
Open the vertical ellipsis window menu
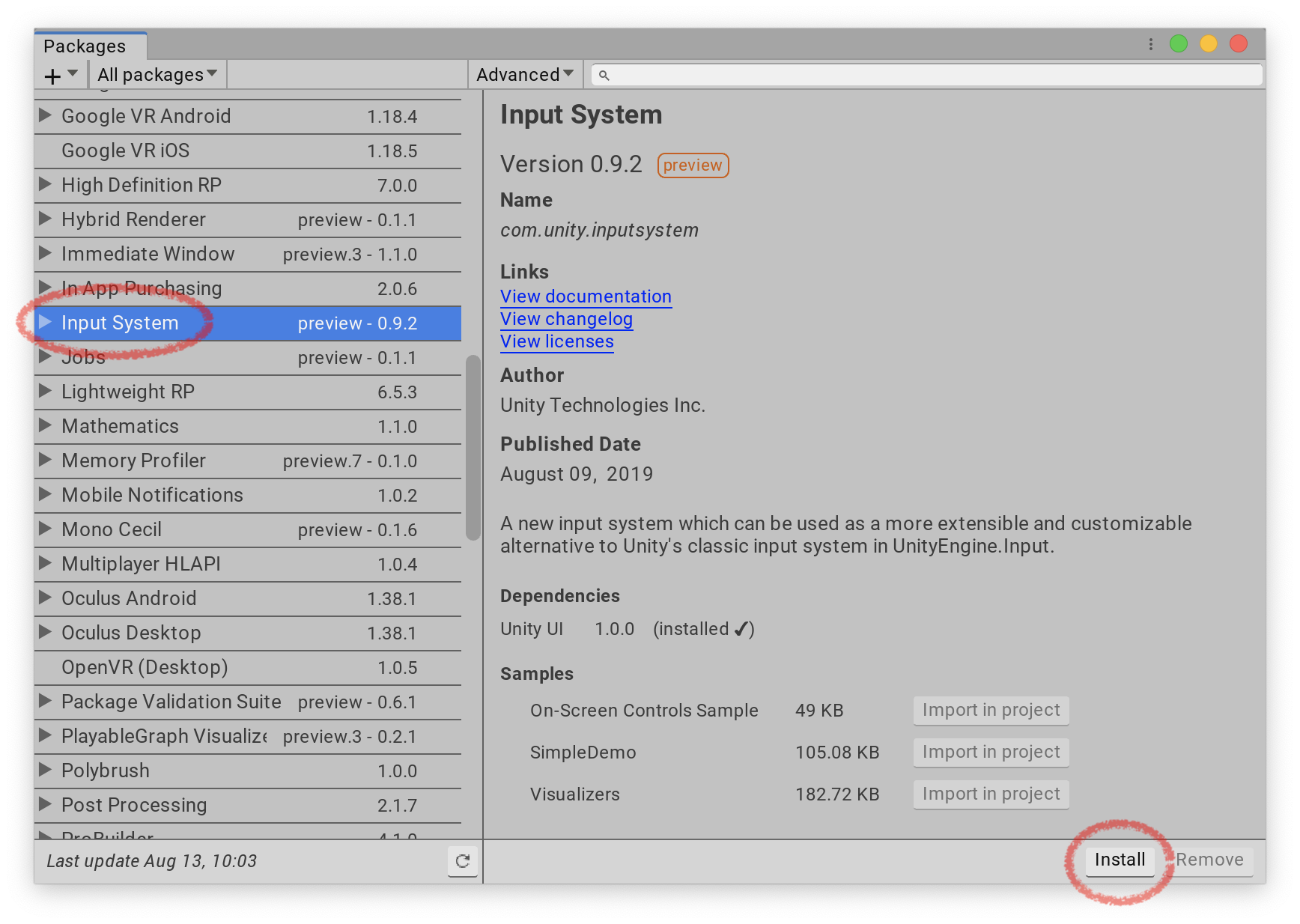(x=1151, y=43)
